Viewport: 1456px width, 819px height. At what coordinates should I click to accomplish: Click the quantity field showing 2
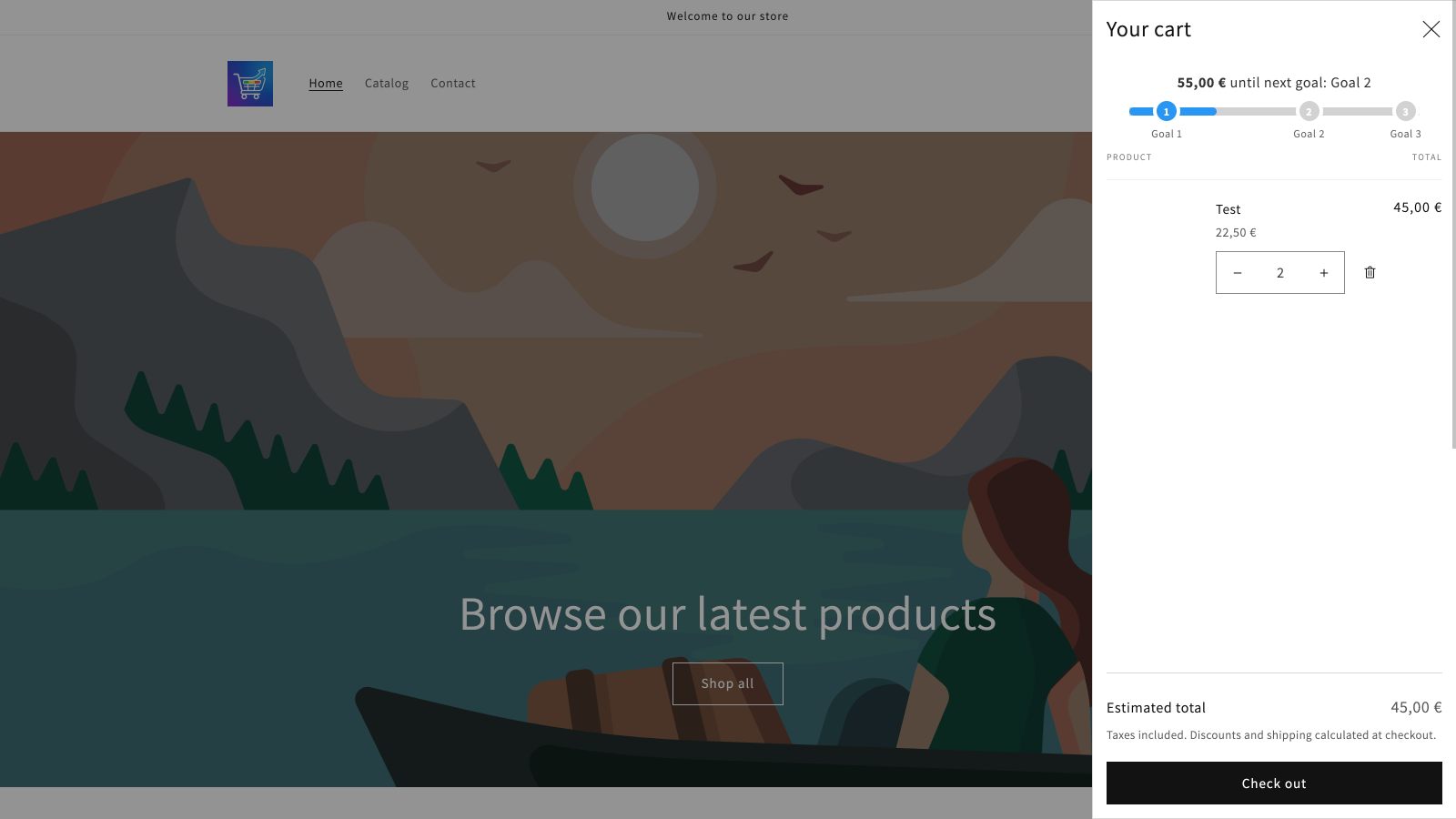[x=1280, y=273]
